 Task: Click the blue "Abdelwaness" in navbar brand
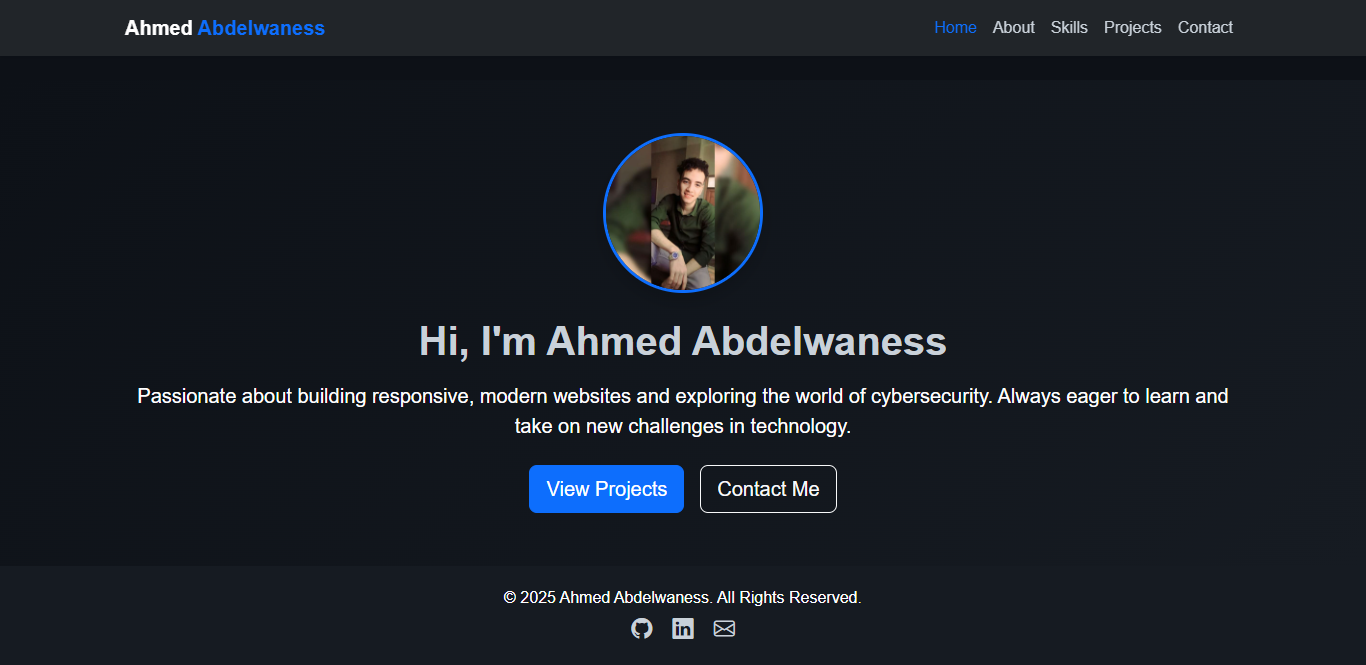click(261, 28)
